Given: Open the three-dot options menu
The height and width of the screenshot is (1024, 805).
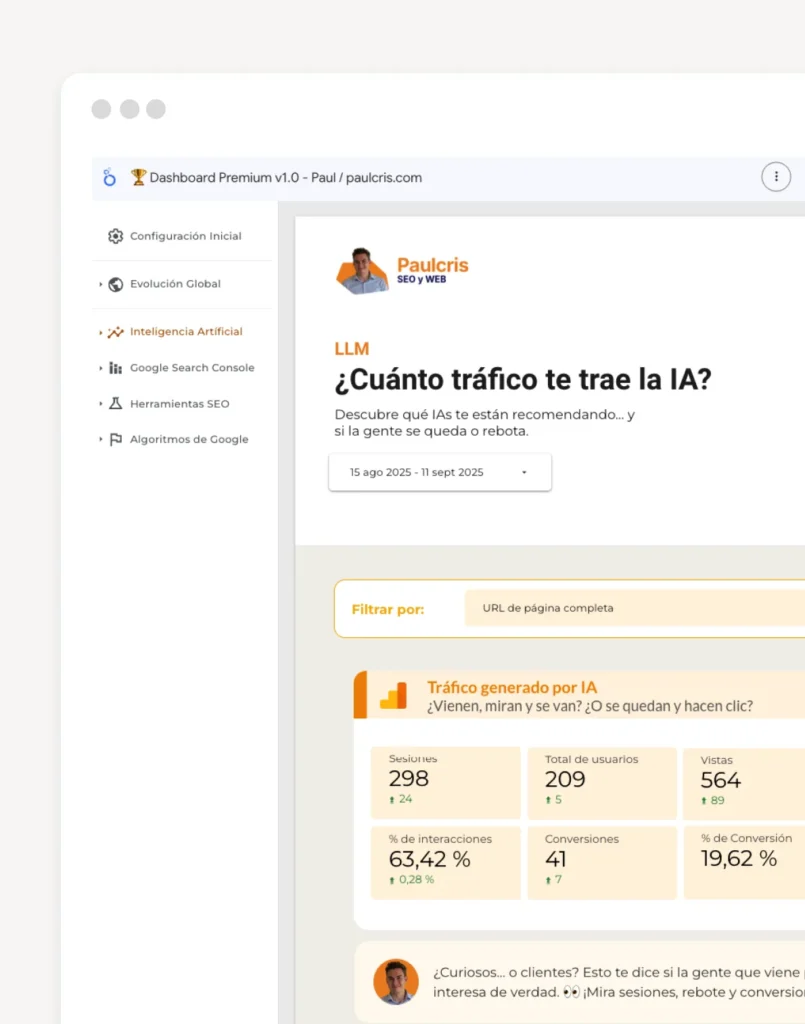Looking at the screenshot, I should tap(776, 177).
